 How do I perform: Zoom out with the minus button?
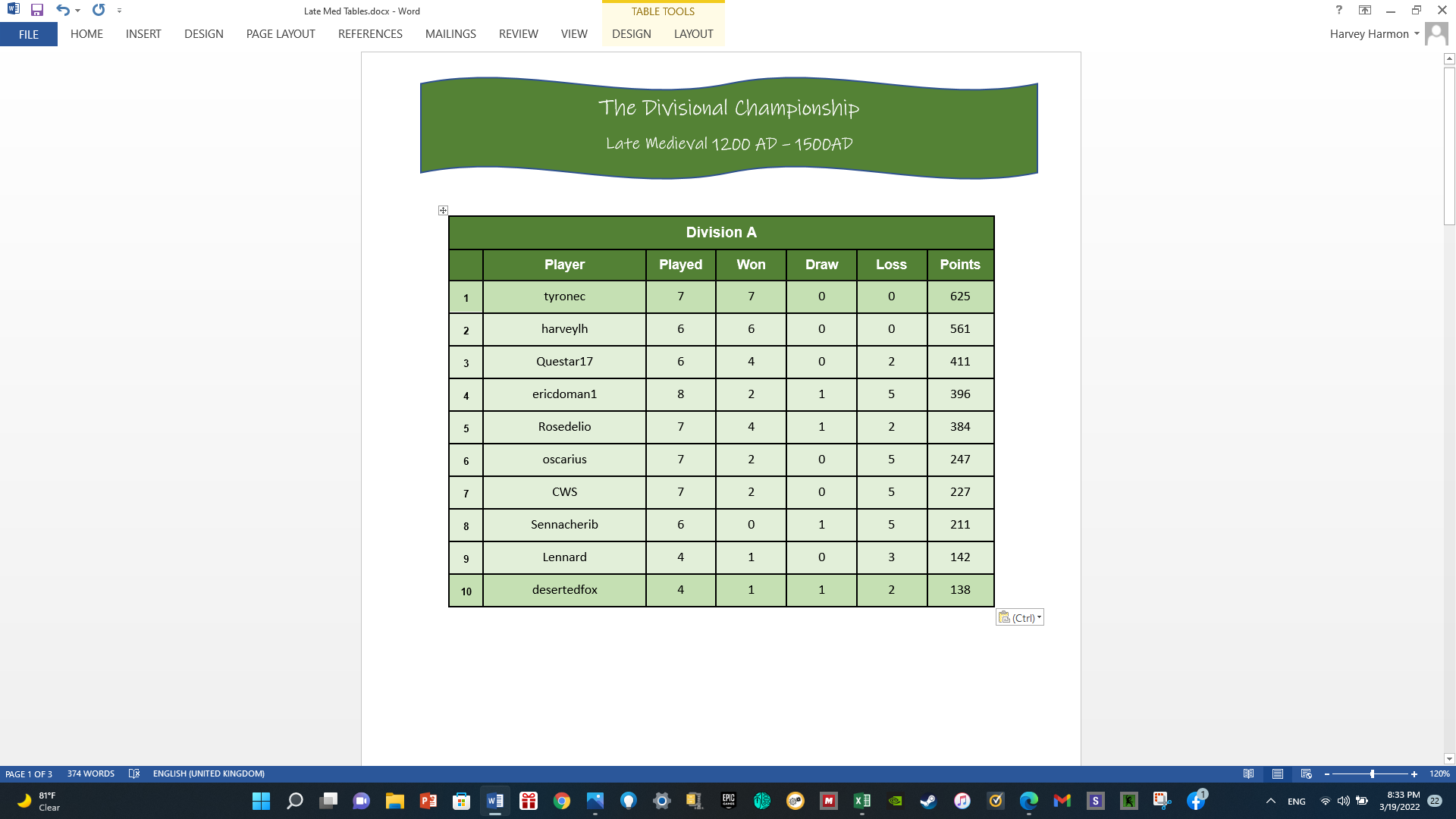(x=1327, y=774)
